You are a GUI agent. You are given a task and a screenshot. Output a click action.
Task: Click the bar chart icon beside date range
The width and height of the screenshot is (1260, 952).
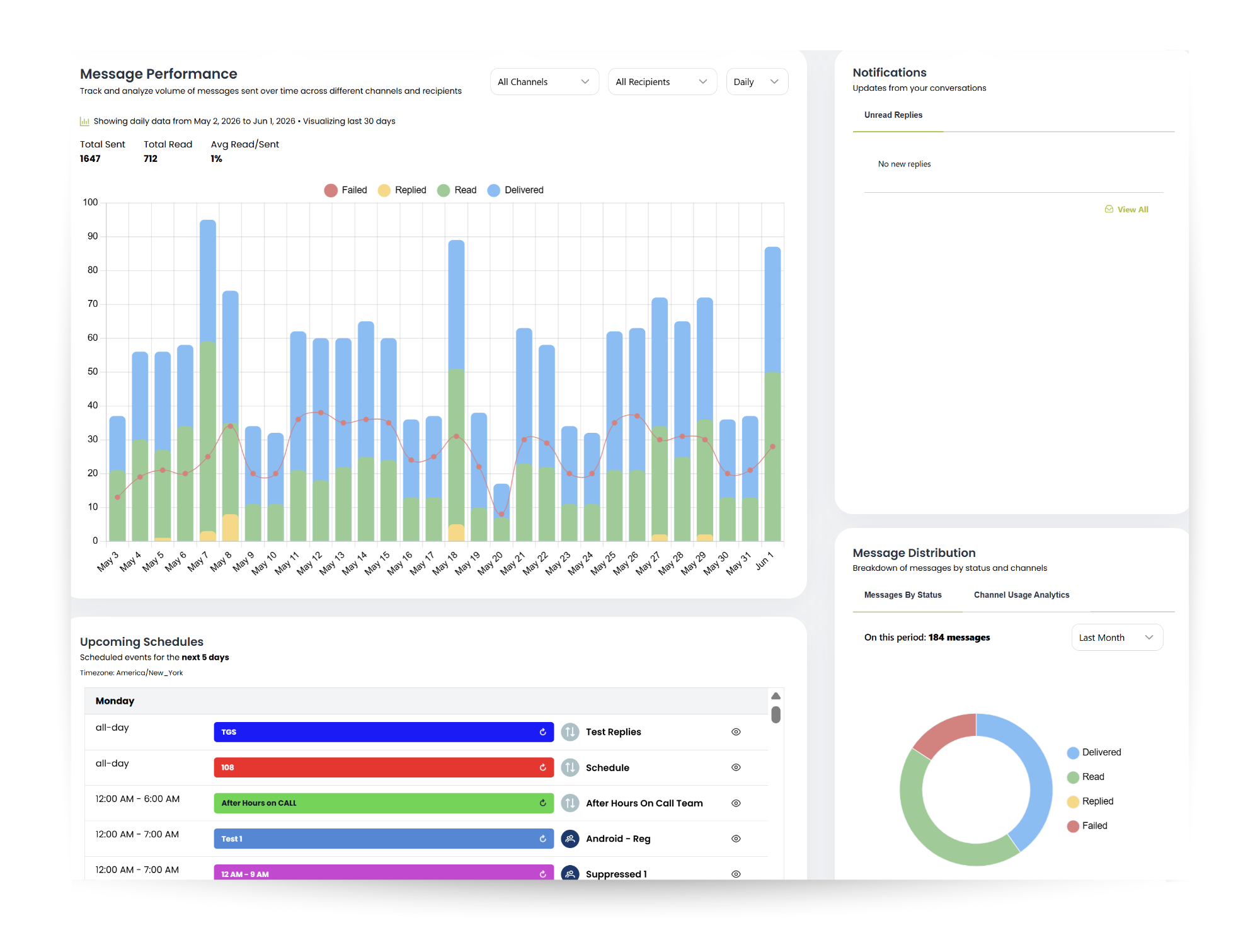click(x=84, y=122)
